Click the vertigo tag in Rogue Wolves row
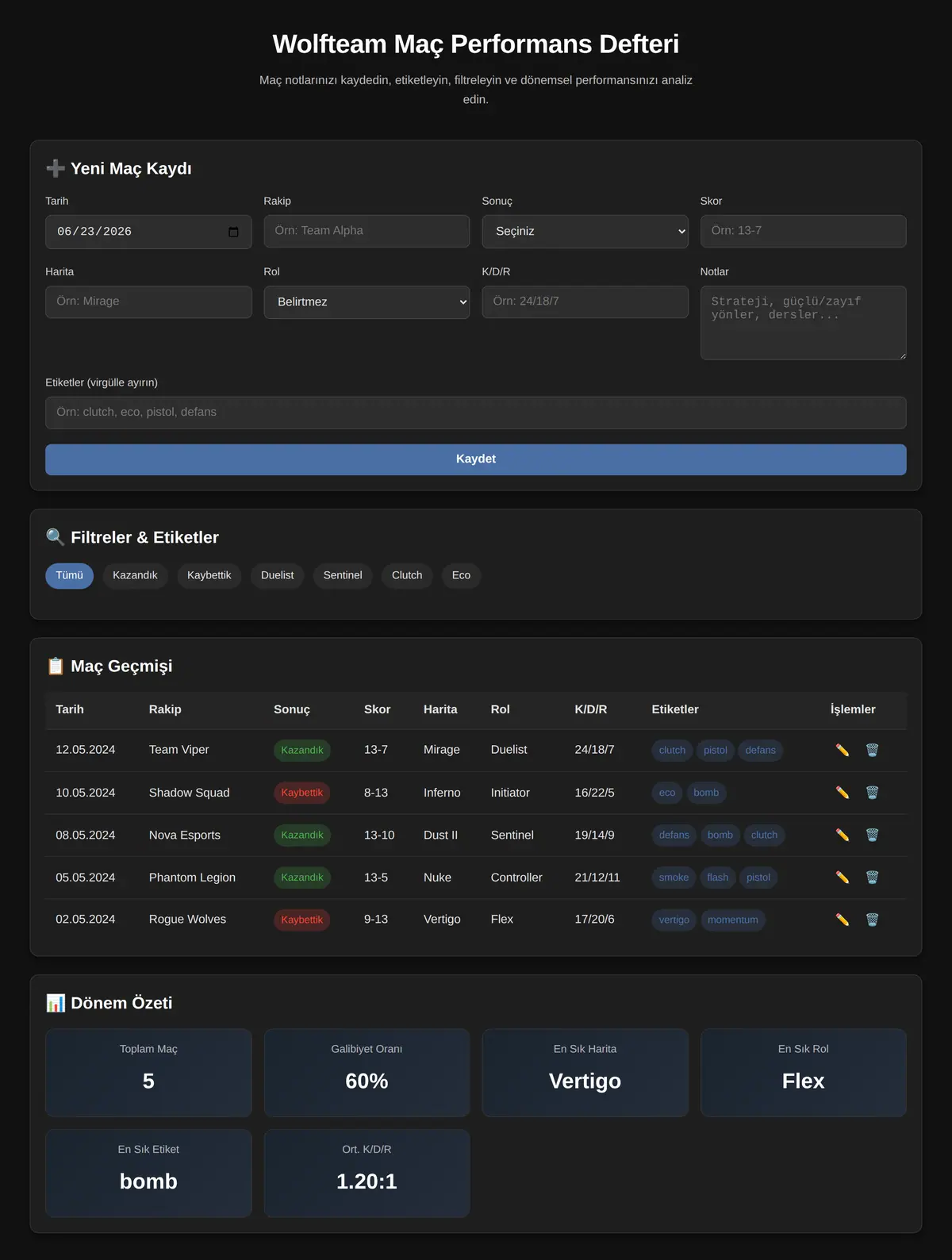This screenshot has height=1260, width=952. click(674, 920)
